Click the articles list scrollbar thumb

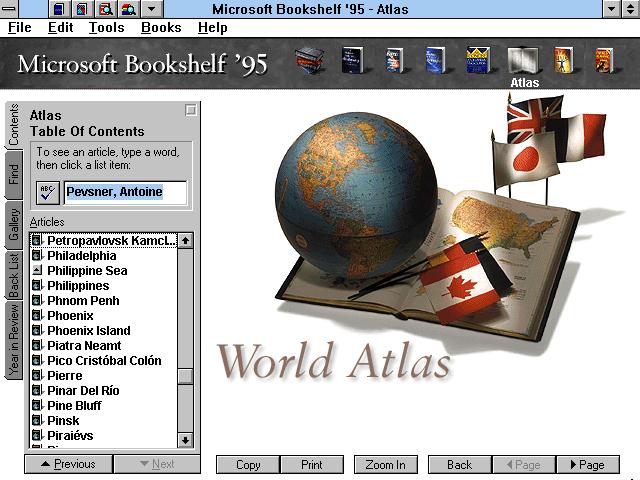(x=185, y=376)
